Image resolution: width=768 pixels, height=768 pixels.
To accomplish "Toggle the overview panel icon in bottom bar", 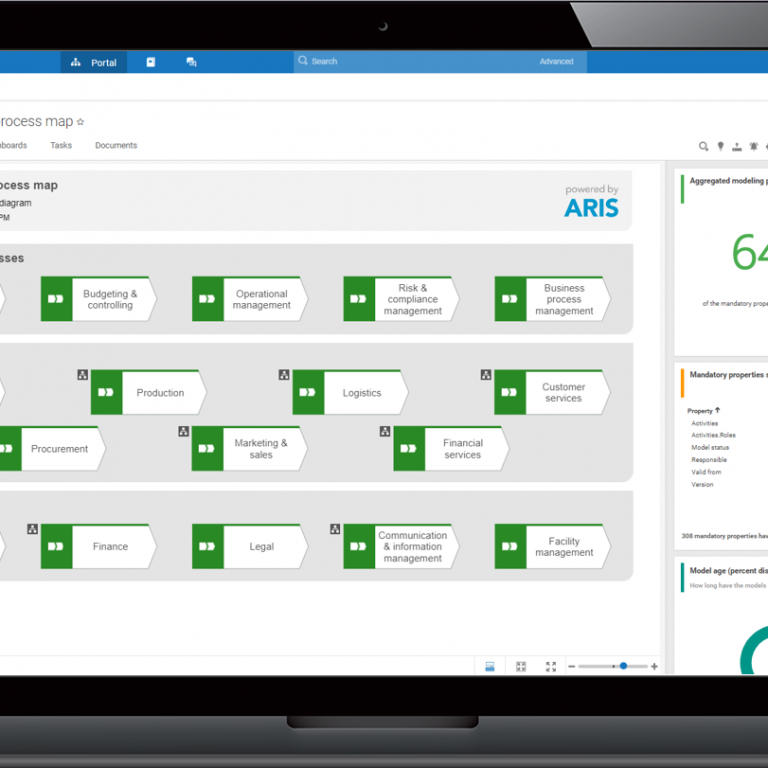I will [490, 666].
